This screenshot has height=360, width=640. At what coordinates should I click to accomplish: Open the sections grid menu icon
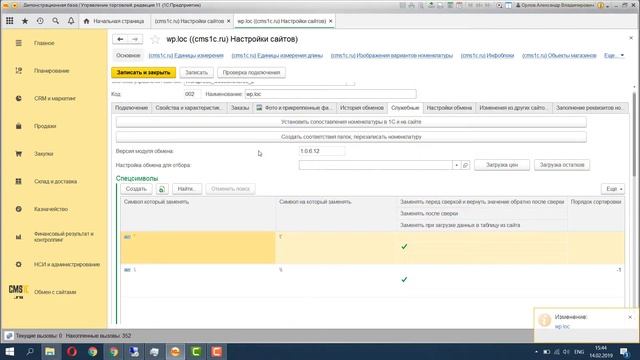click(9, 21)
